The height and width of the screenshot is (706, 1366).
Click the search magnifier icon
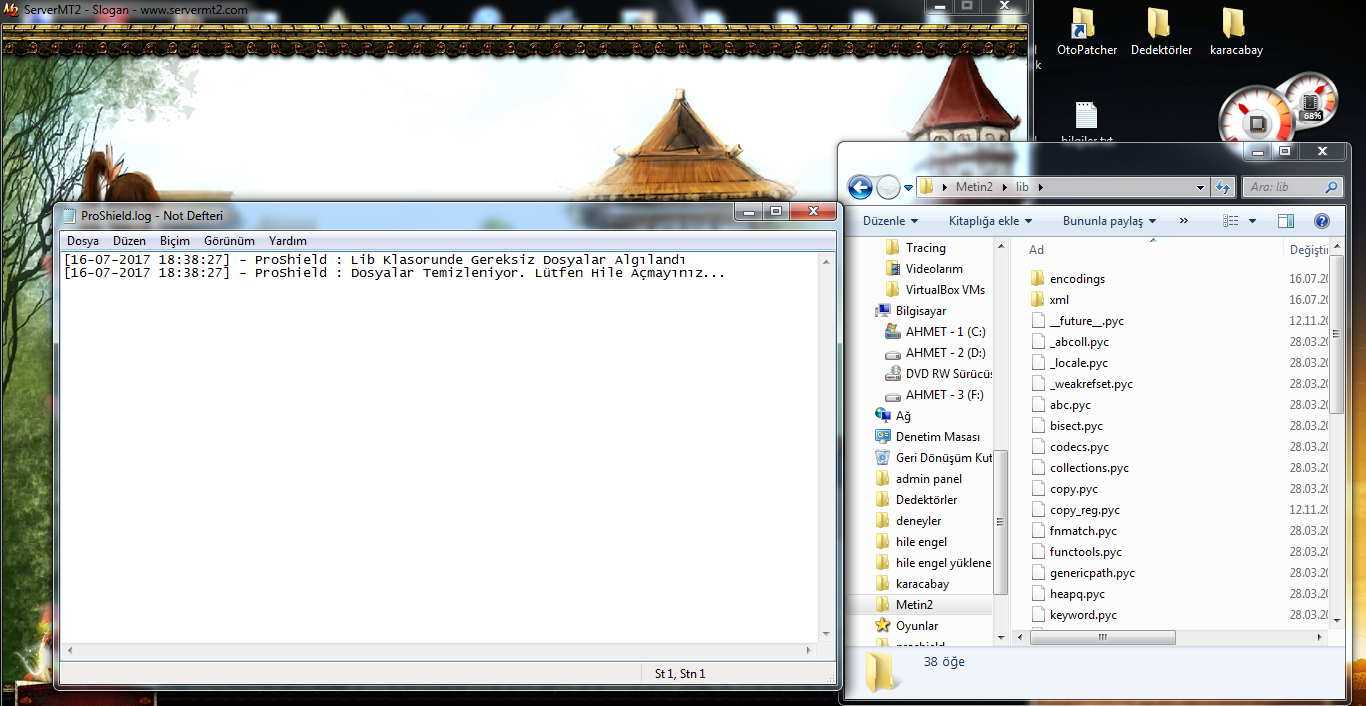coord(1331,187)
